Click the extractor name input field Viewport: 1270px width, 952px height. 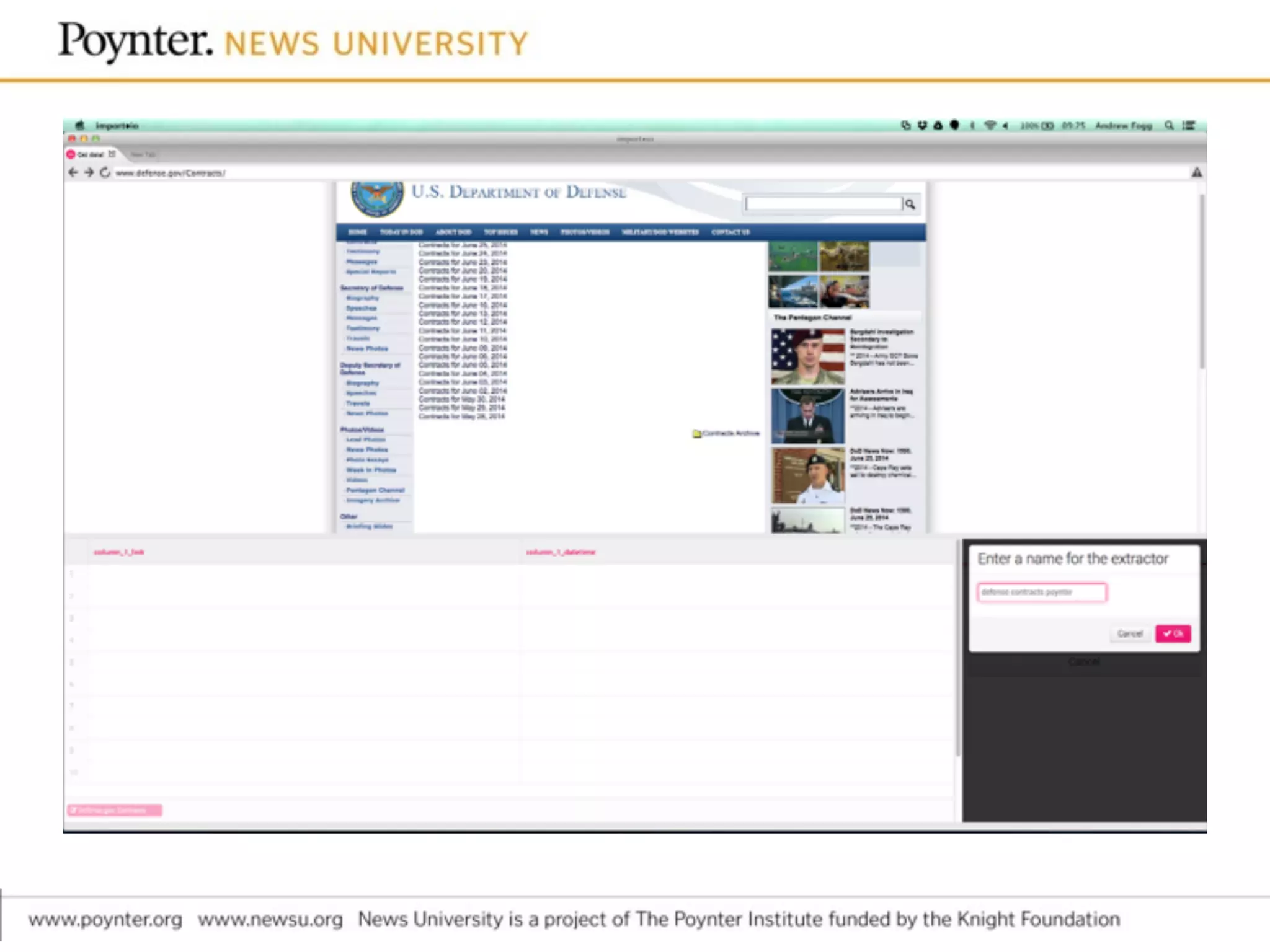tap(1041, 592)
